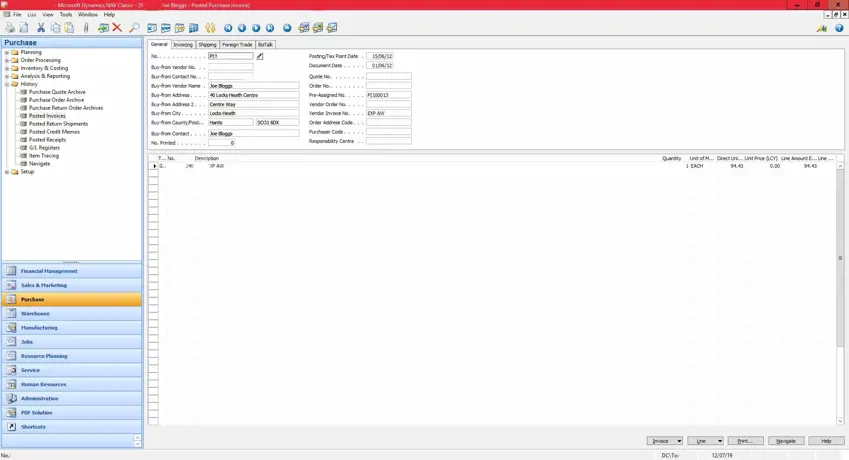Click the green Insert New icon

pos(103,28)
